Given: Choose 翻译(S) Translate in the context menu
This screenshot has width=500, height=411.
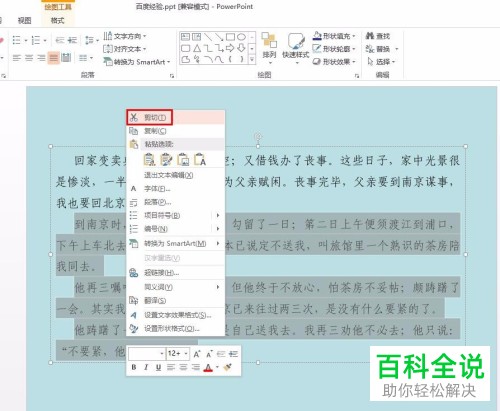Looking at the screenshot, I should pyautogui.click(x=175, y=301).
